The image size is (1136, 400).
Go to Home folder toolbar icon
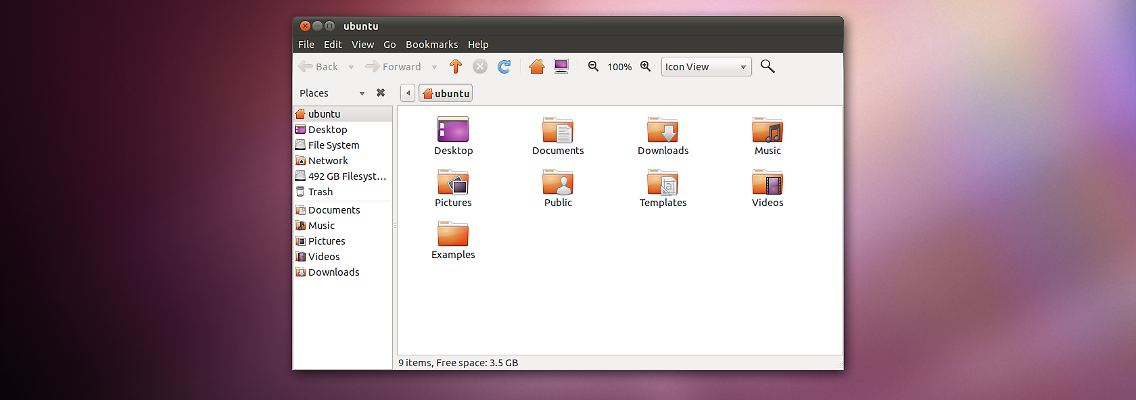pos(536,67)
